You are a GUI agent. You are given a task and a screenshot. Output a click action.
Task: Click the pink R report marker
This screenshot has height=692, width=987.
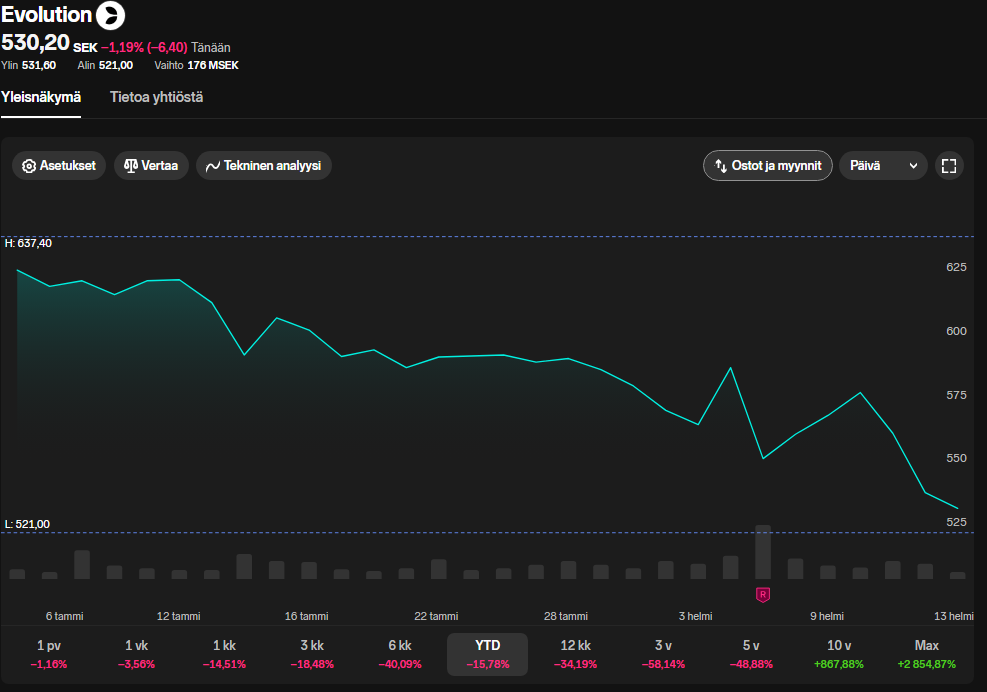763,595
